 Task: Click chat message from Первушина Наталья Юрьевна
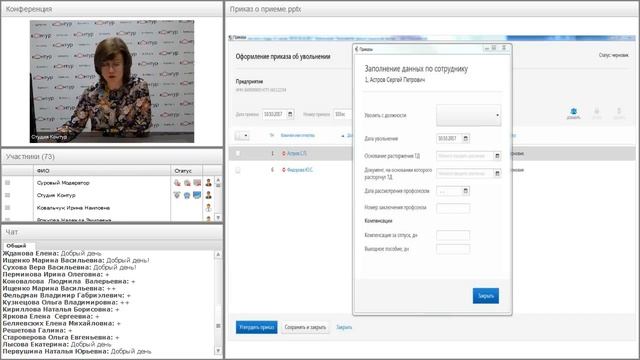[x=77, y=351]
